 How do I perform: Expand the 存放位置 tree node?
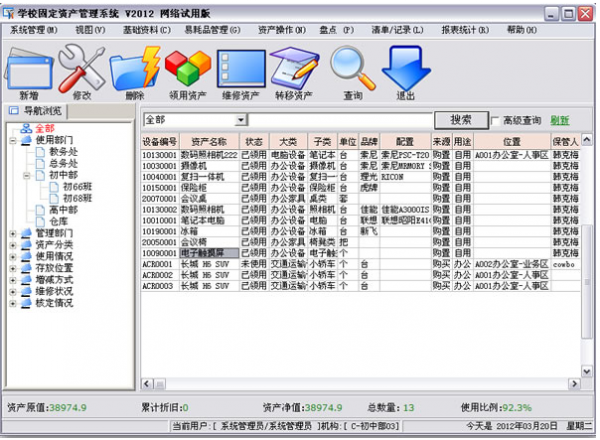pos(13,268)
